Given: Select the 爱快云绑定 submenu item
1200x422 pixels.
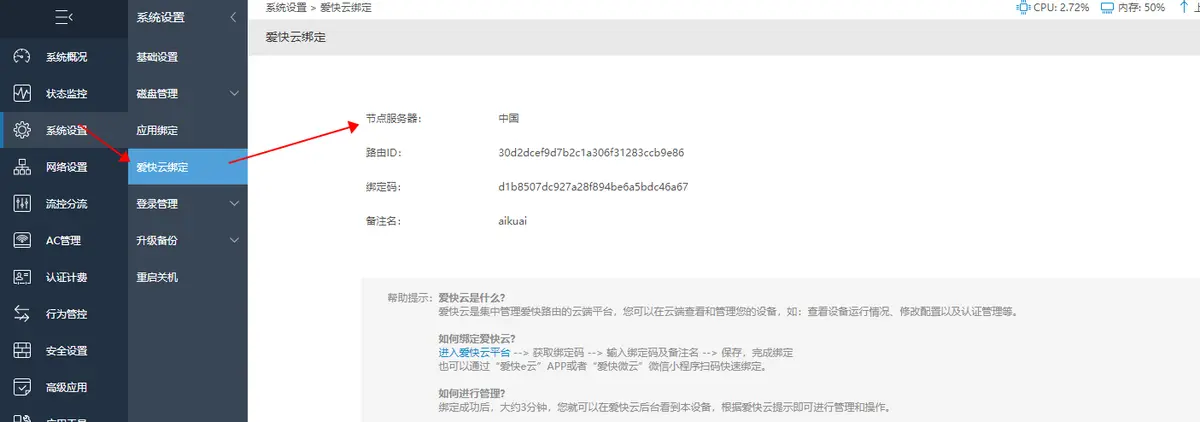Looking at the screenshot, I should (188, 167).
